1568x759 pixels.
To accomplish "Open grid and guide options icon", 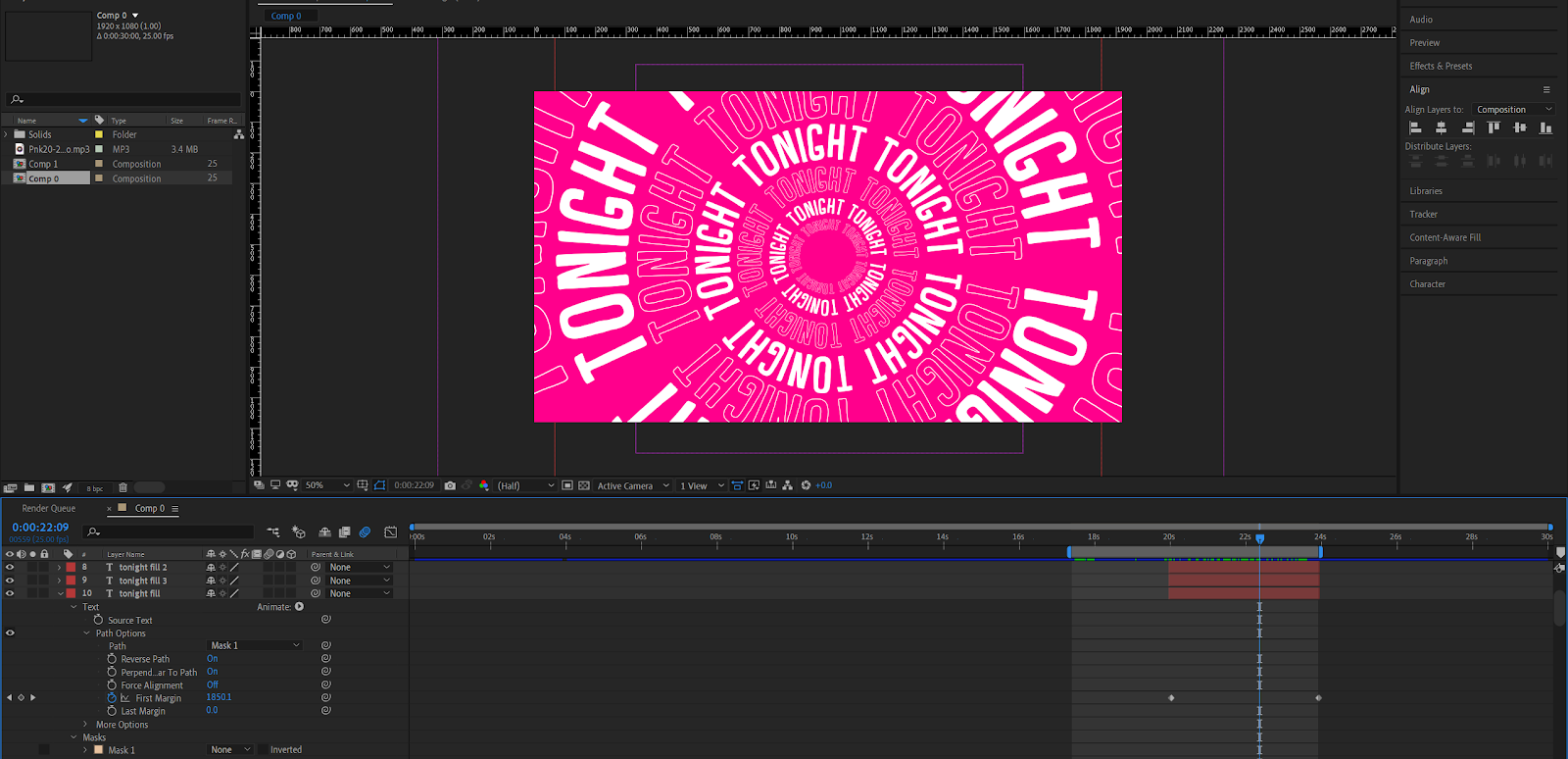I will click(363, 485).
